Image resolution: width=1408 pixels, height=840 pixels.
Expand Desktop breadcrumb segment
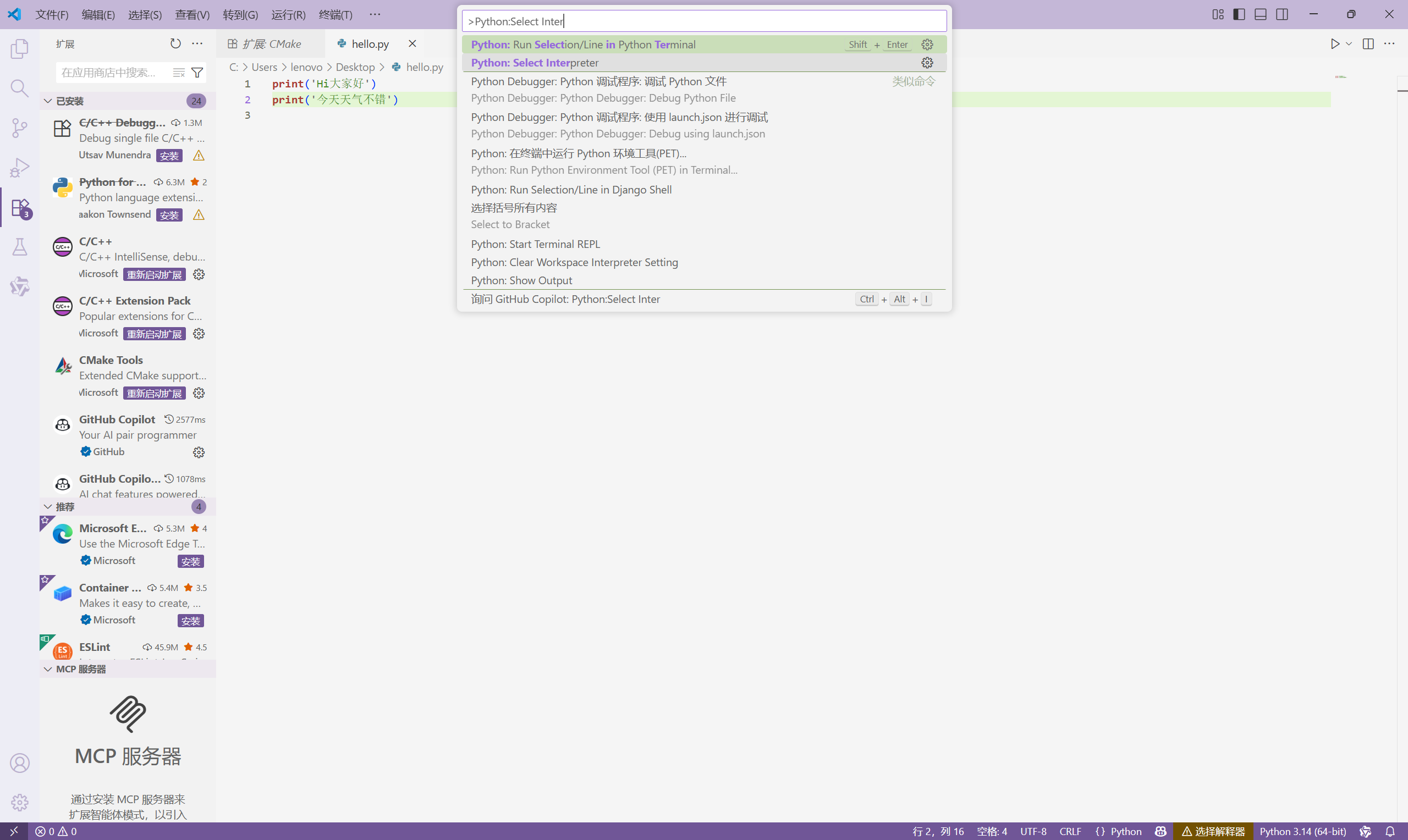click(x=355, y=67)
